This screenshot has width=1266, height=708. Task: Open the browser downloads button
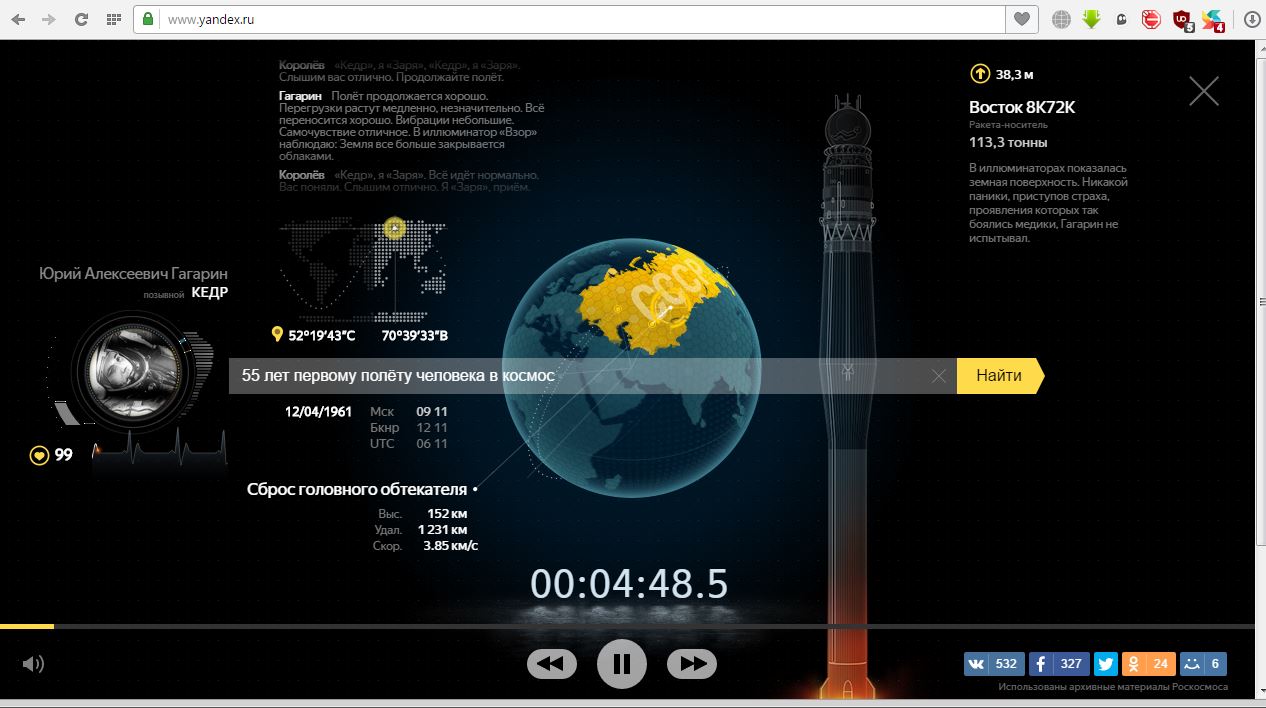tap(1251, 19)
